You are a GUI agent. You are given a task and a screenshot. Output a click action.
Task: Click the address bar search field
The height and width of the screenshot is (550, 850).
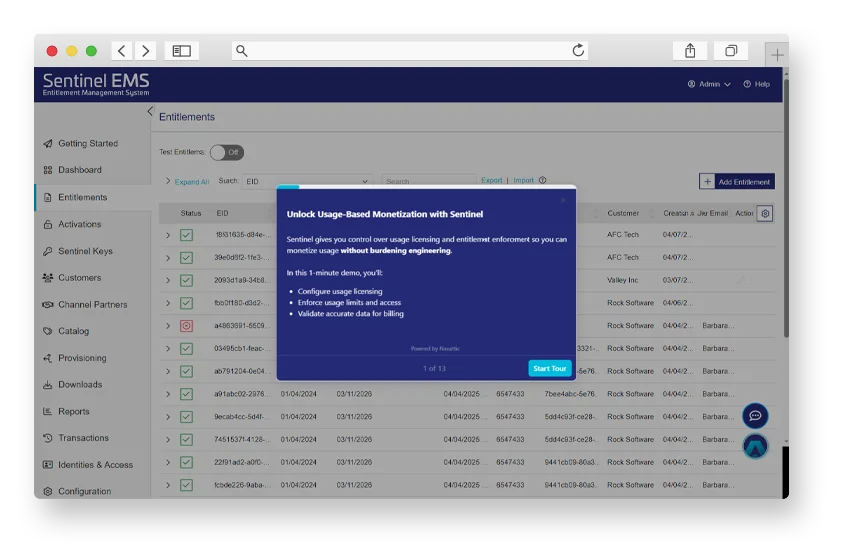coord(410,50)
